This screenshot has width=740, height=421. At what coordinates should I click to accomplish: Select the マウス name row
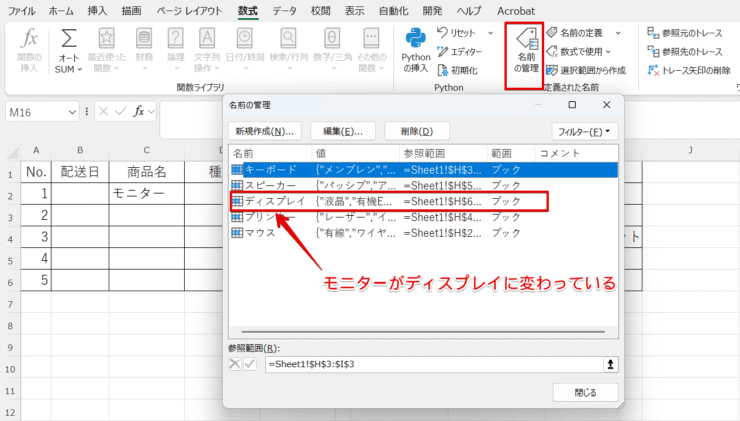coord(423,233)
